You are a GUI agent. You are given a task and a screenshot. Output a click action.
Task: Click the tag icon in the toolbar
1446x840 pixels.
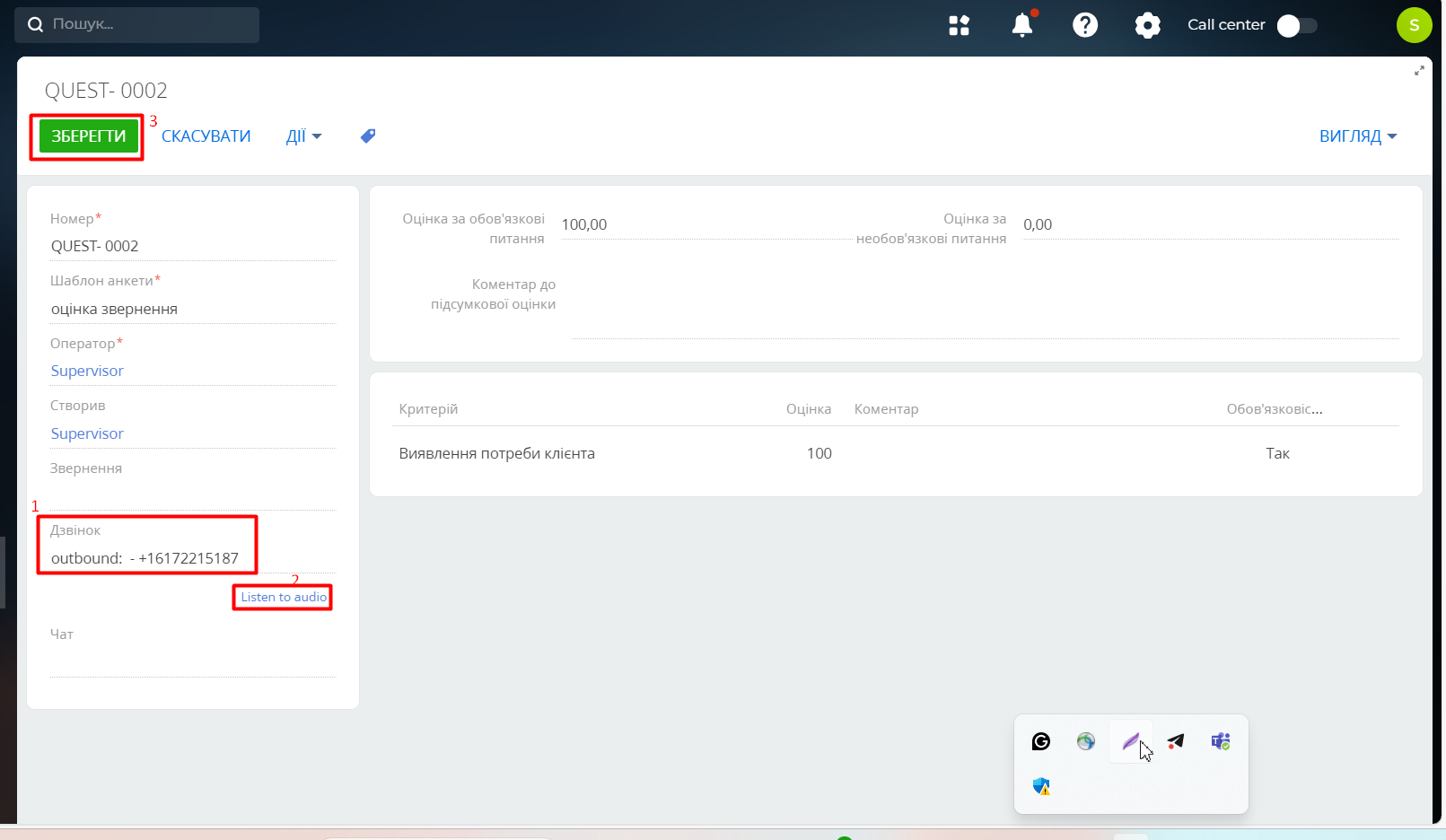368,136
